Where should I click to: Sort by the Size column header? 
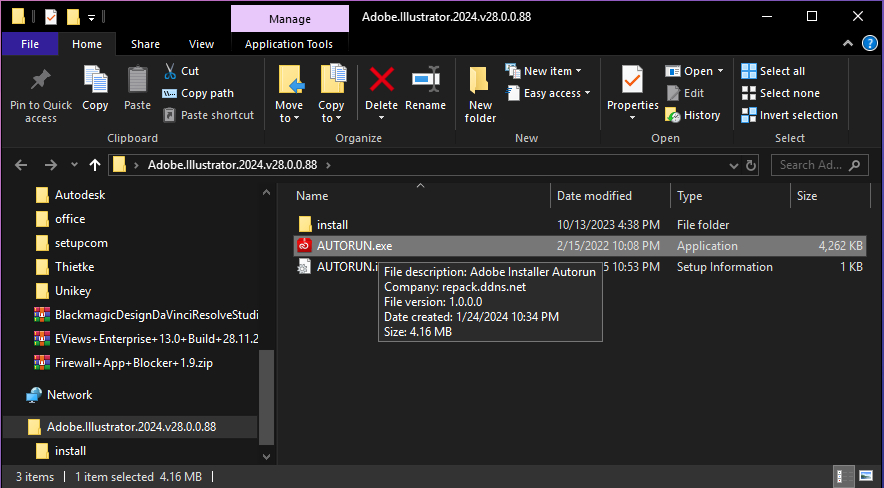(x=807, y=196)
